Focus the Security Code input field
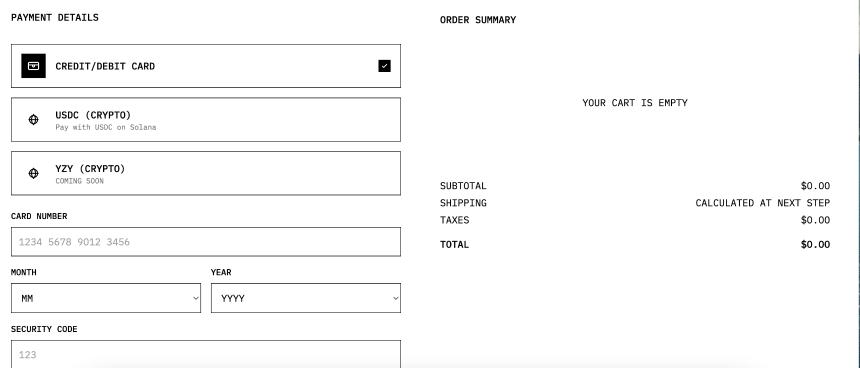860x368 pixels. pyautogui.click(x=206, y=354)
